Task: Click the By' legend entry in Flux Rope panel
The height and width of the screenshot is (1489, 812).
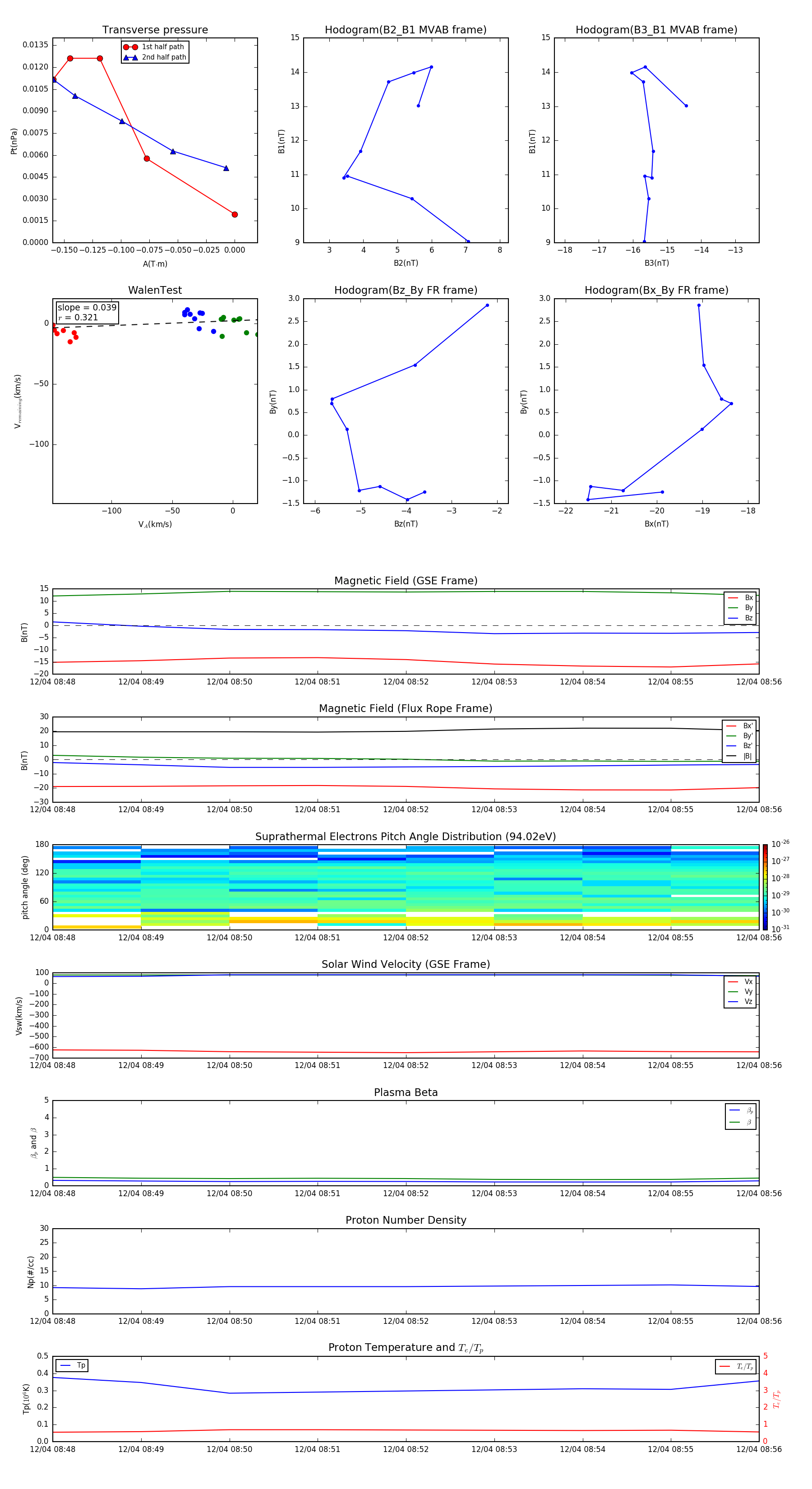Action: tap(740, 736)
